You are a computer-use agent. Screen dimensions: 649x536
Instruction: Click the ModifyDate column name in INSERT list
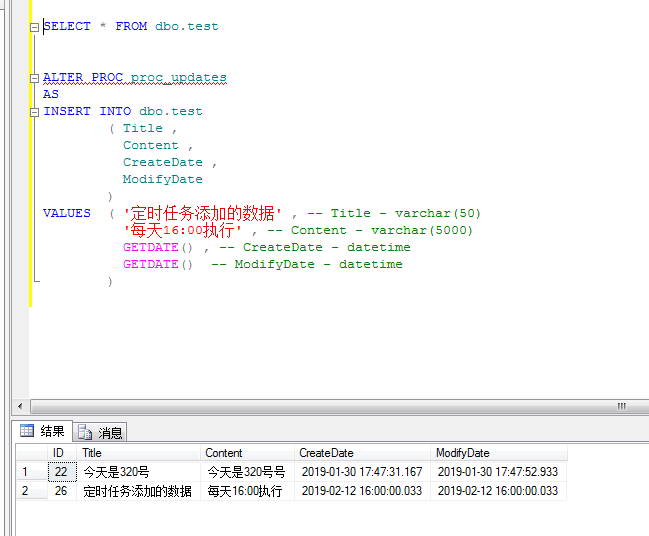163,179
